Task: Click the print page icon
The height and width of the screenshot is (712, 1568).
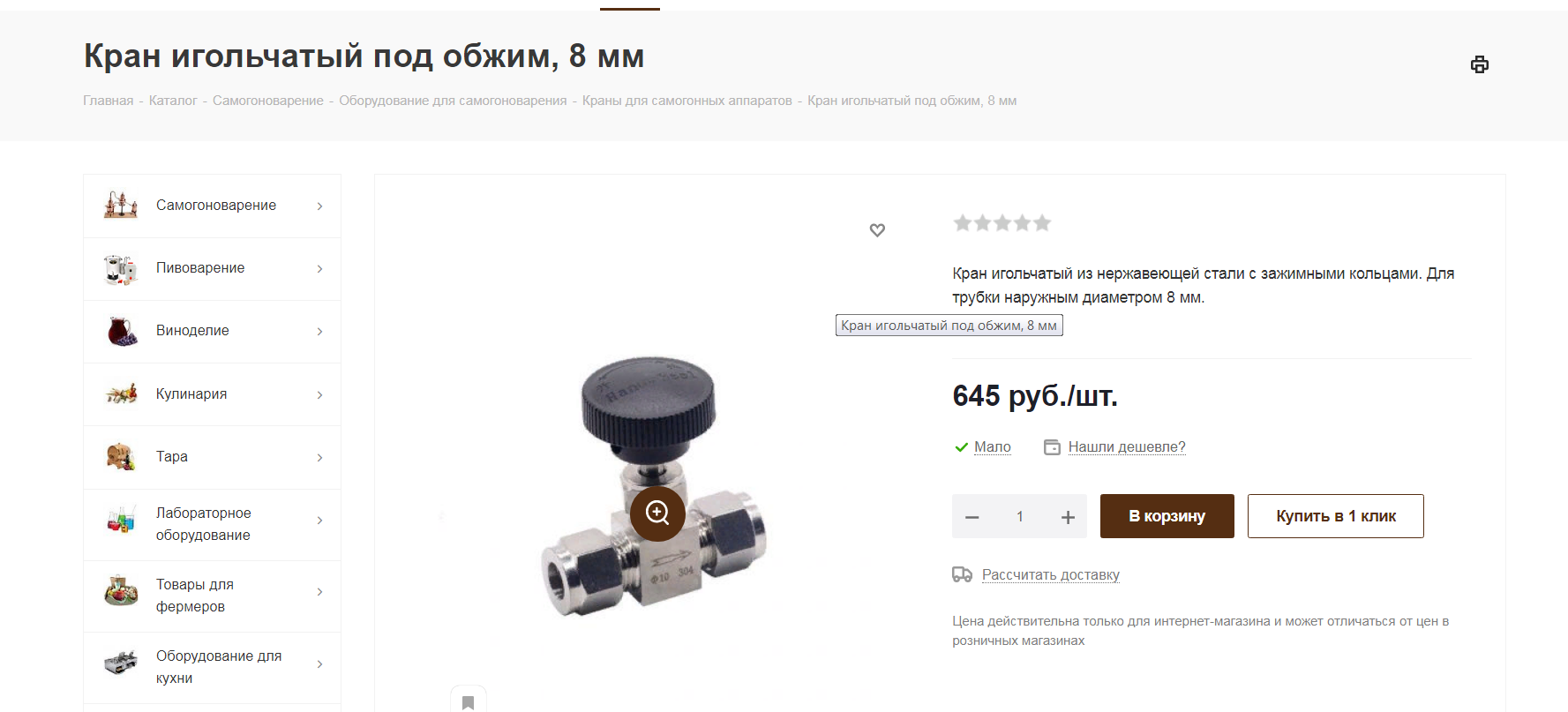Action: click(1480, 64)
